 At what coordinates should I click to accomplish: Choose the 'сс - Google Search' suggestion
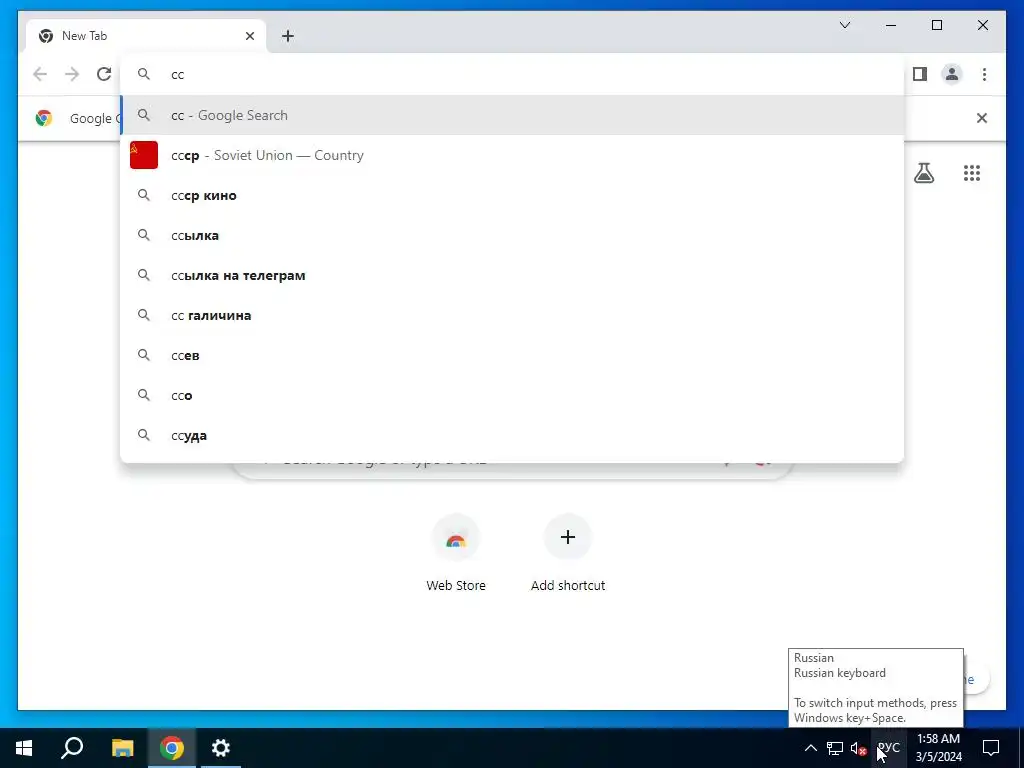pos(512,115)
